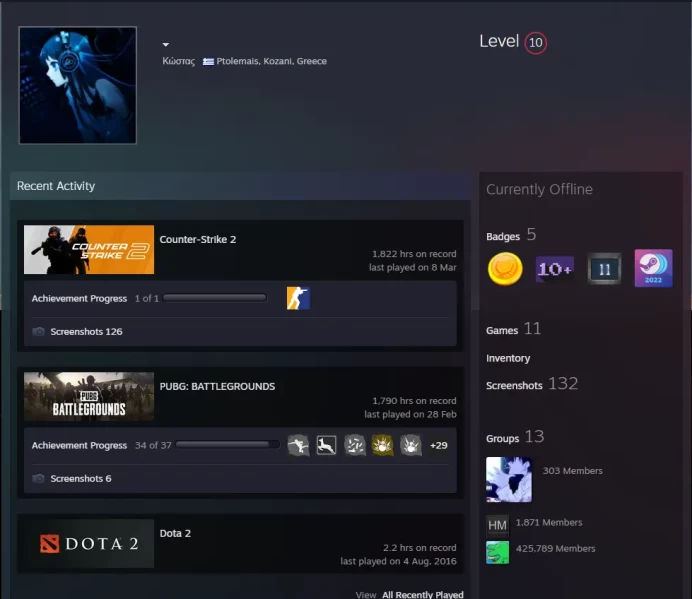This screenshot has width=692, height=599.
Task: Click the '34 of 37' achievement count
Action: pos(153,445)
